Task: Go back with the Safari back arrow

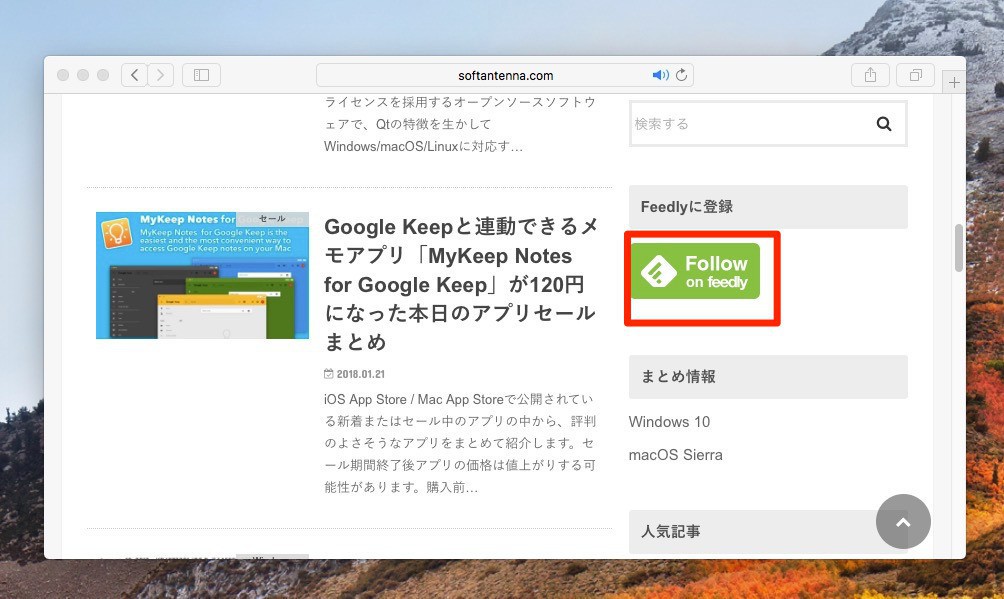Action: [x=134, y=75]
